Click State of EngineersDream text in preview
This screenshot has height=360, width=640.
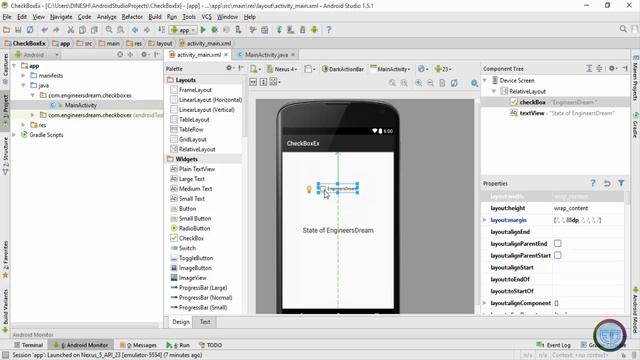[x=338, y=230]
